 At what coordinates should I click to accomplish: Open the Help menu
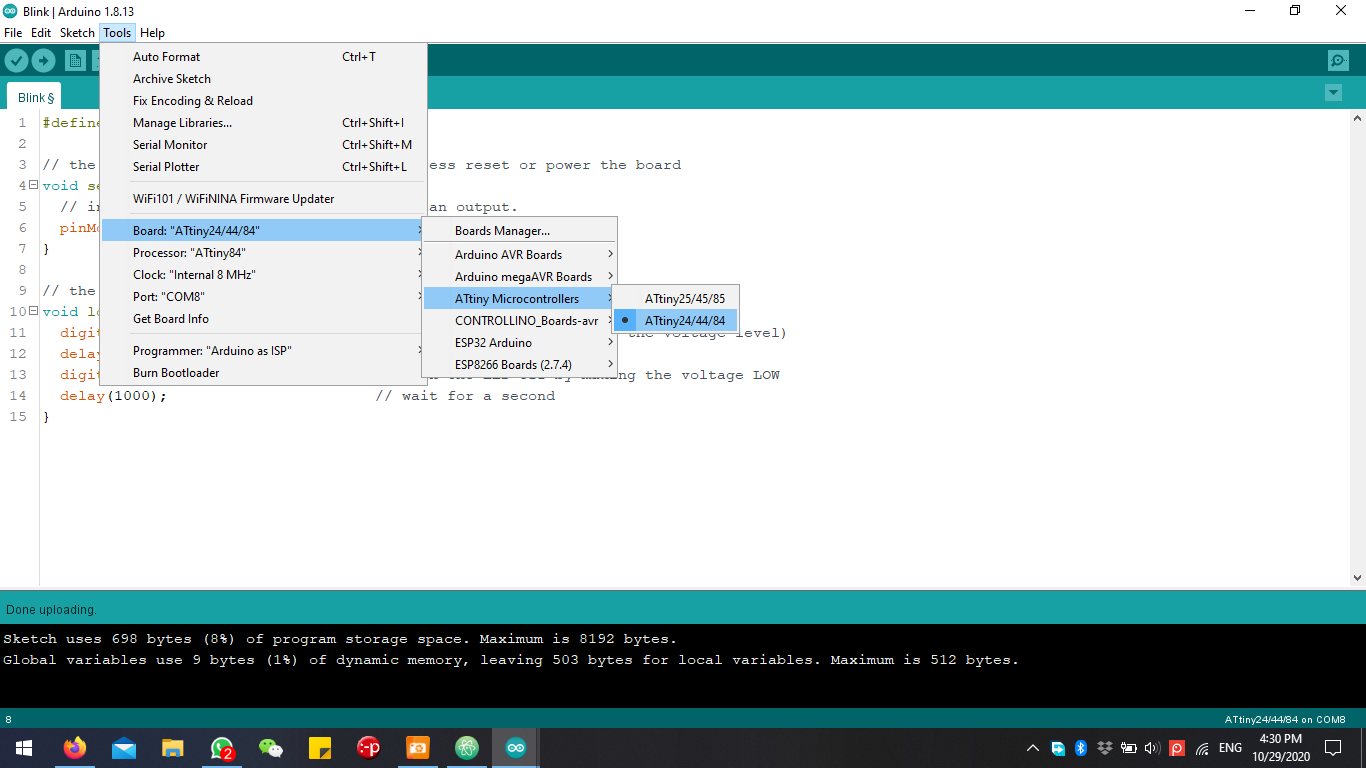[152, 33]
